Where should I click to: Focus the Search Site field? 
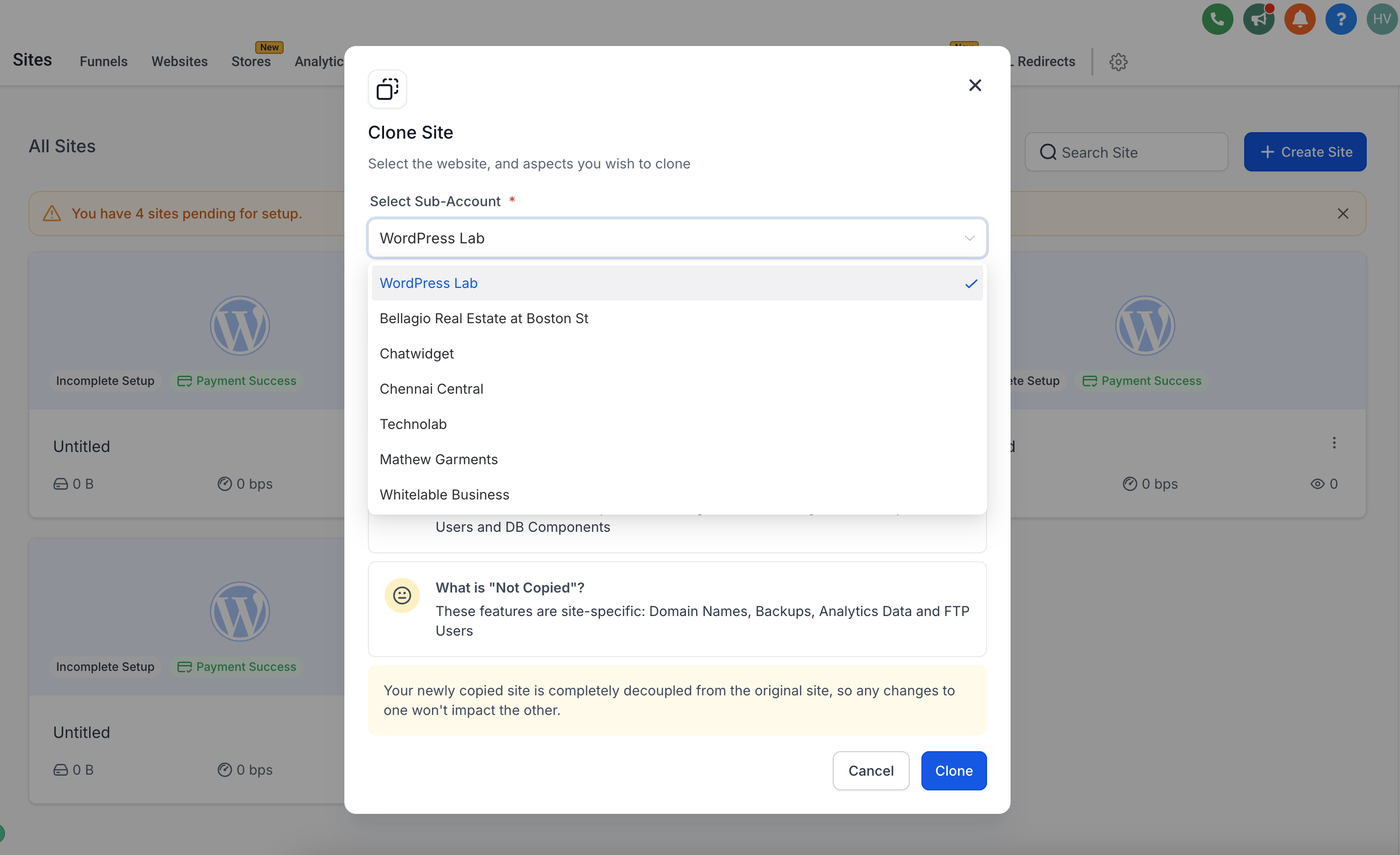[x=1126, y=152]
